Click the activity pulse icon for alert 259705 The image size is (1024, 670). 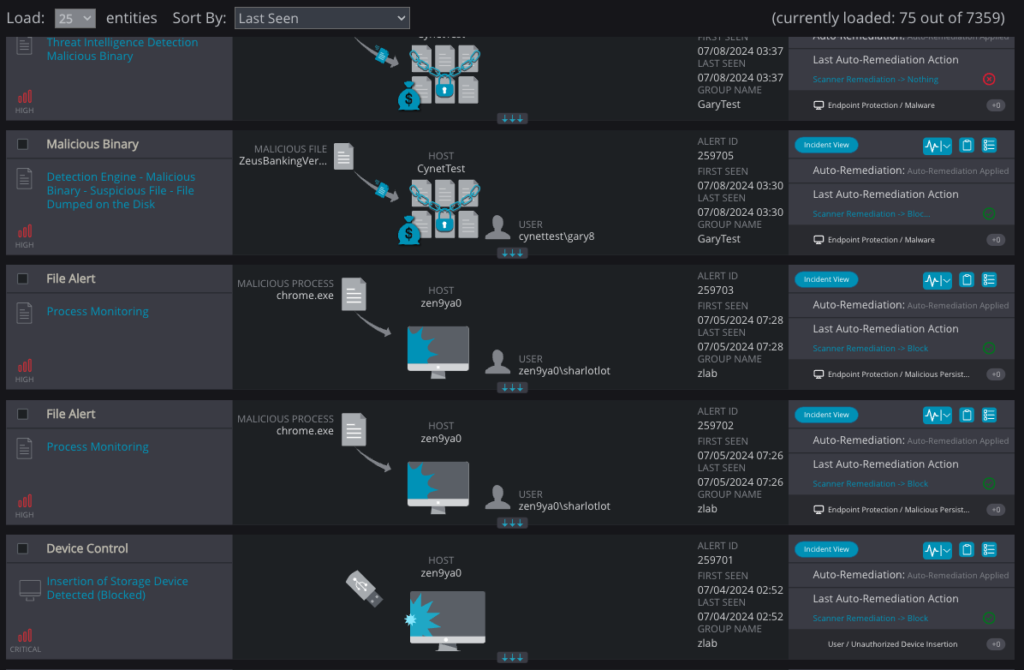[x=937, y=146]
